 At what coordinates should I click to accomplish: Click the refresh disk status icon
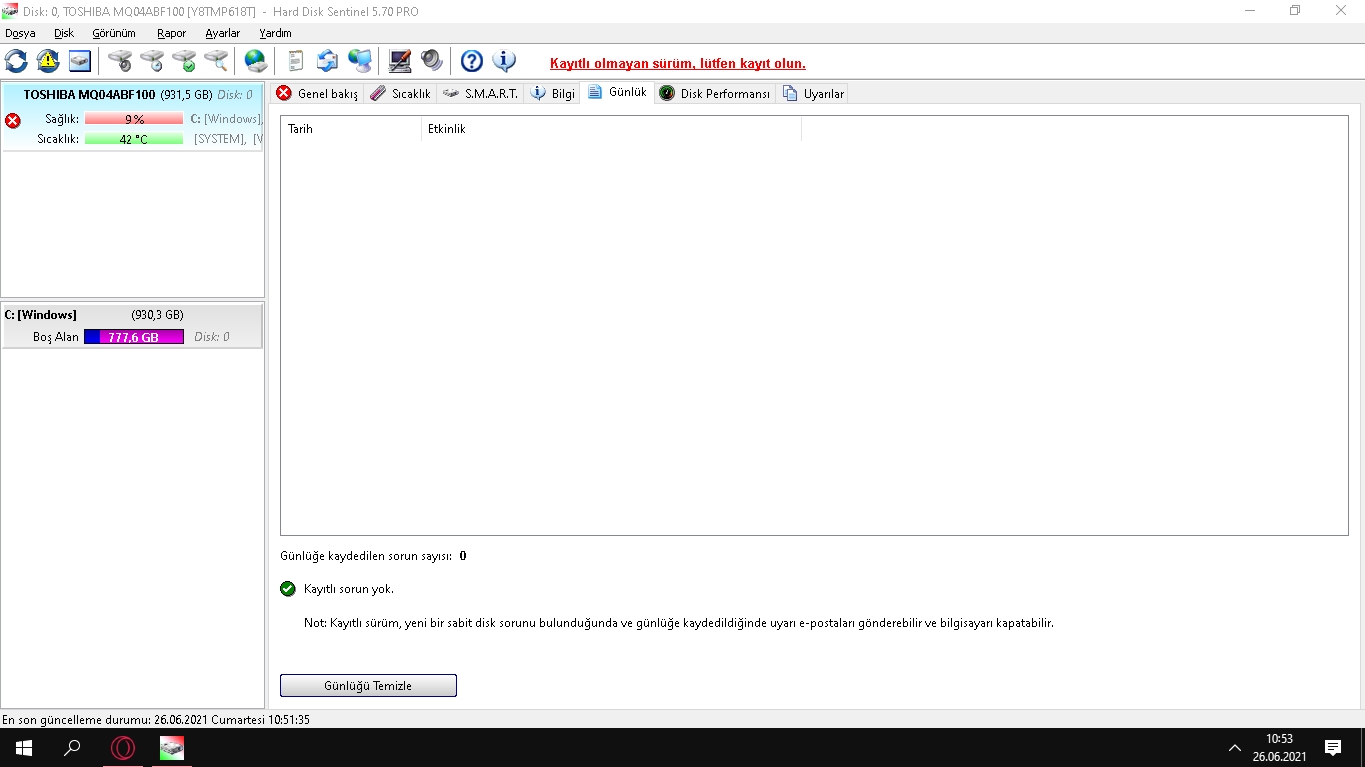16,61
